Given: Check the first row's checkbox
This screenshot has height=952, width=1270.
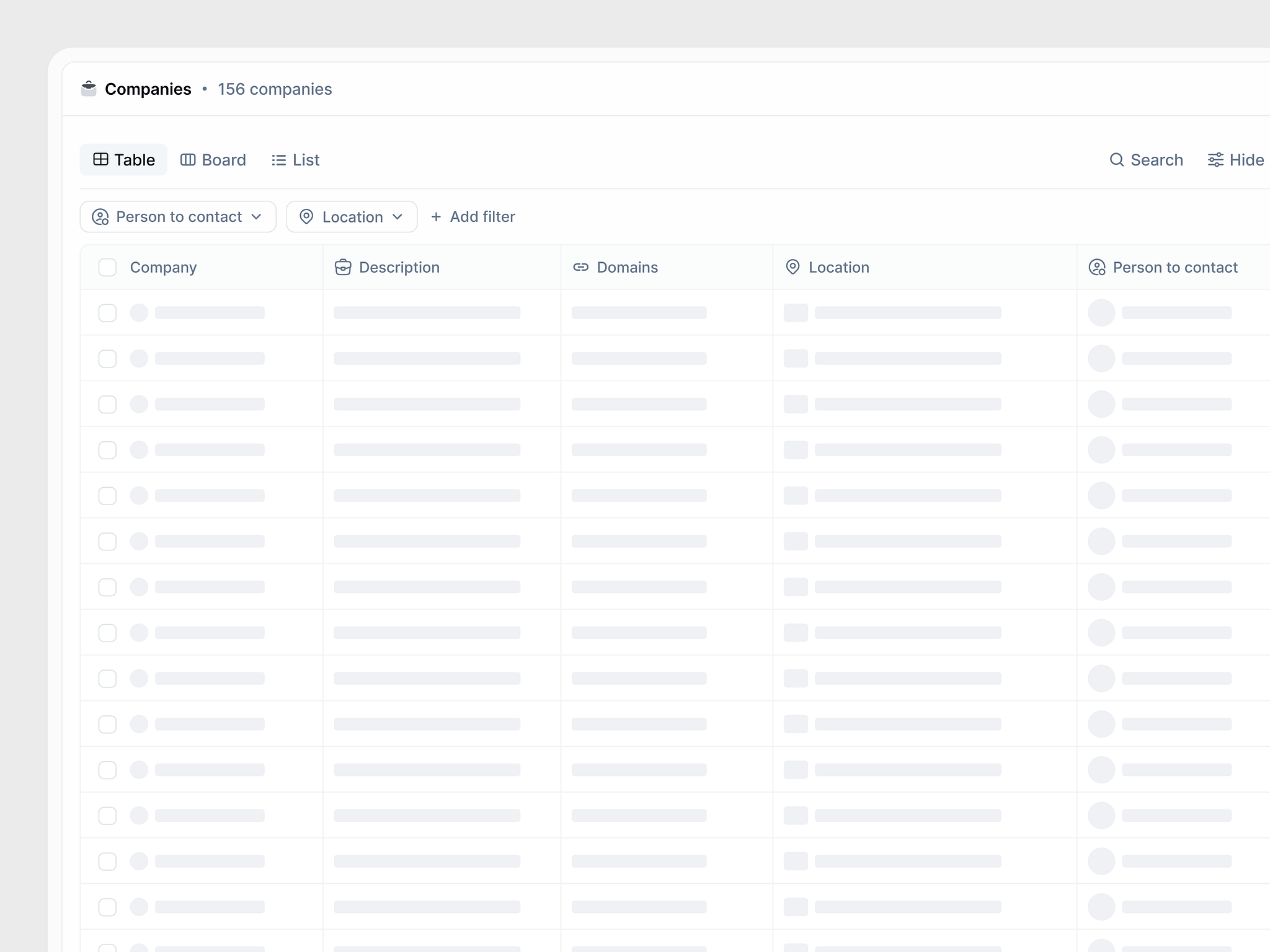Looking at the screenshot, I should point(107,313).
